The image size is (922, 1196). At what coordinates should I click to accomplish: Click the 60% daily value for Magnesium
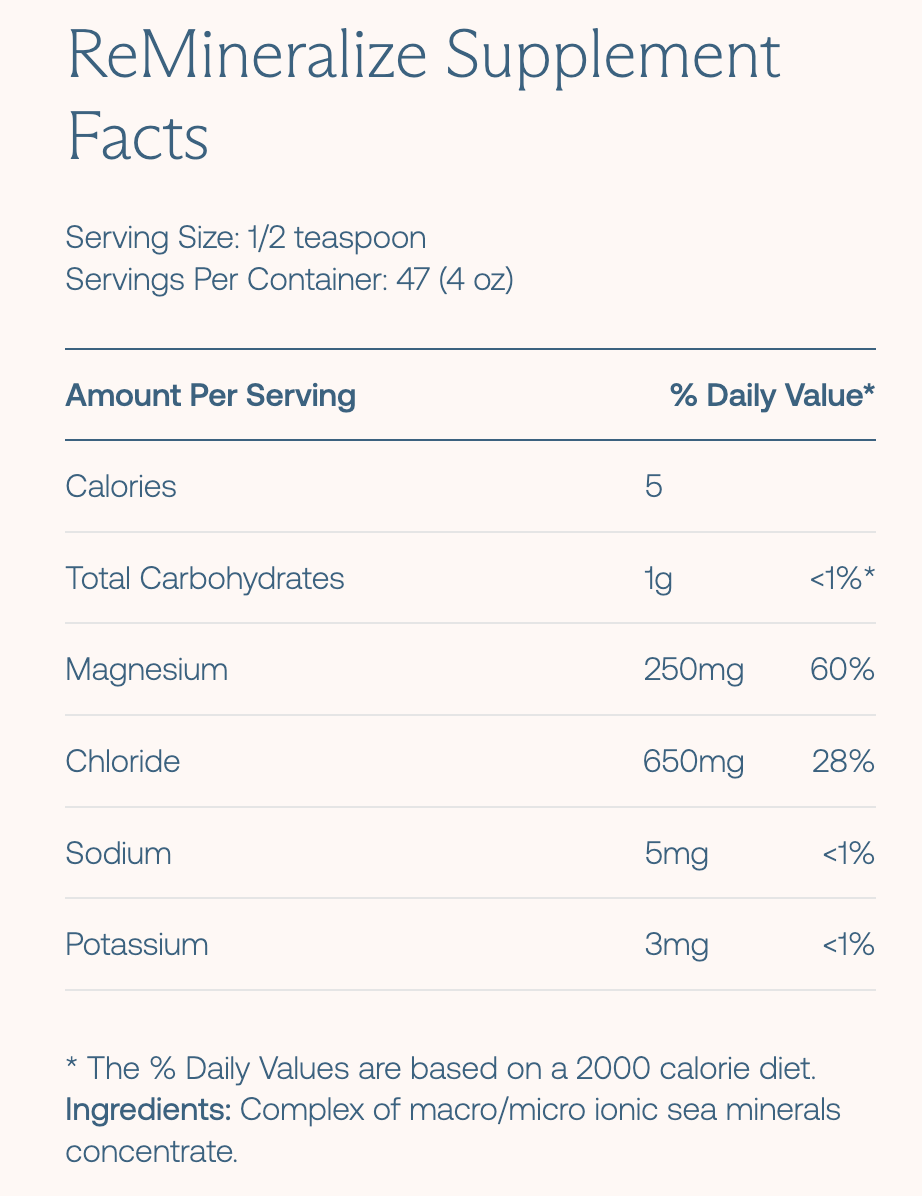842,669
